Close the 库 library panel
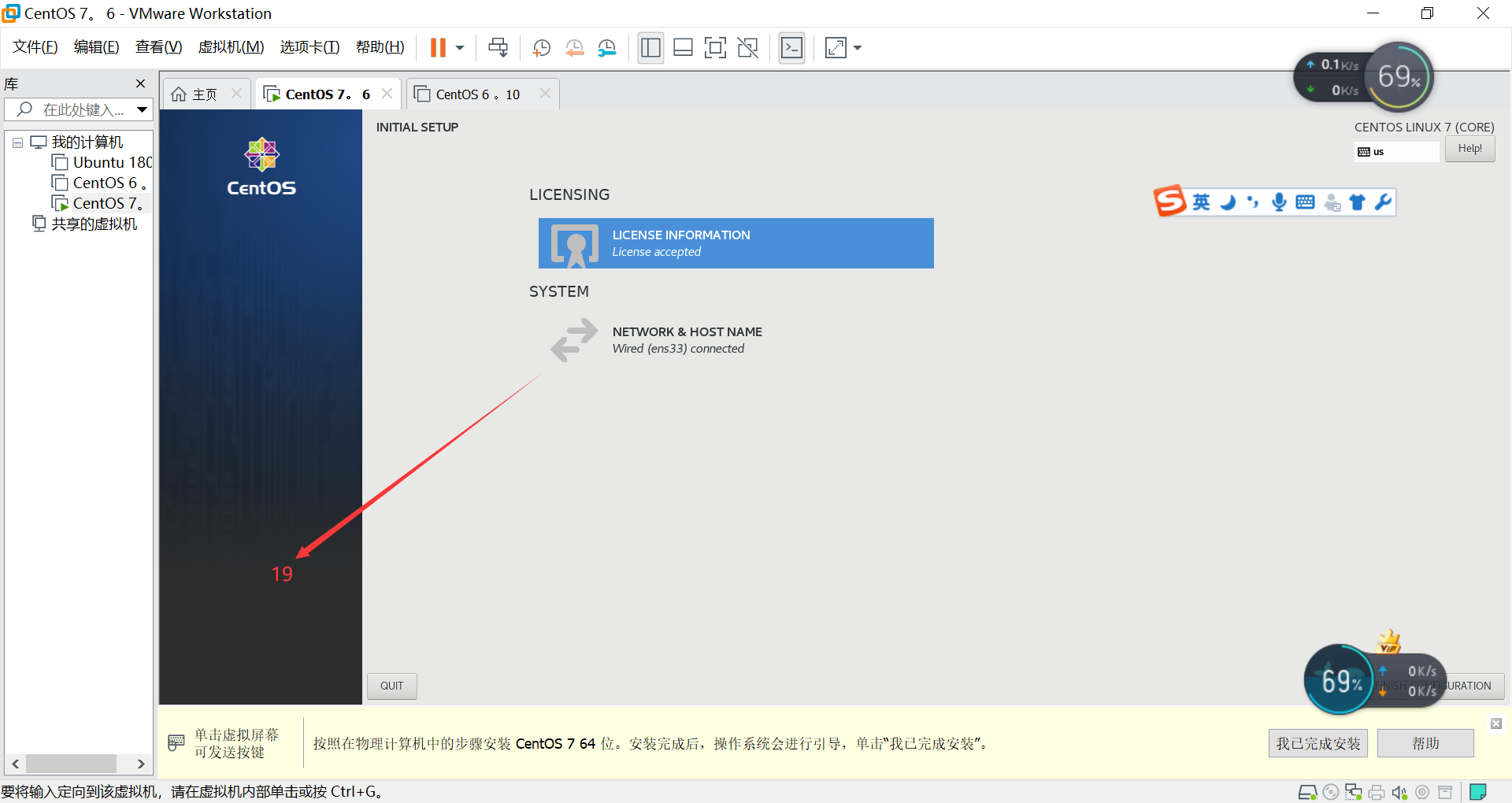1512x803 pixels. [x=140, y=83]
